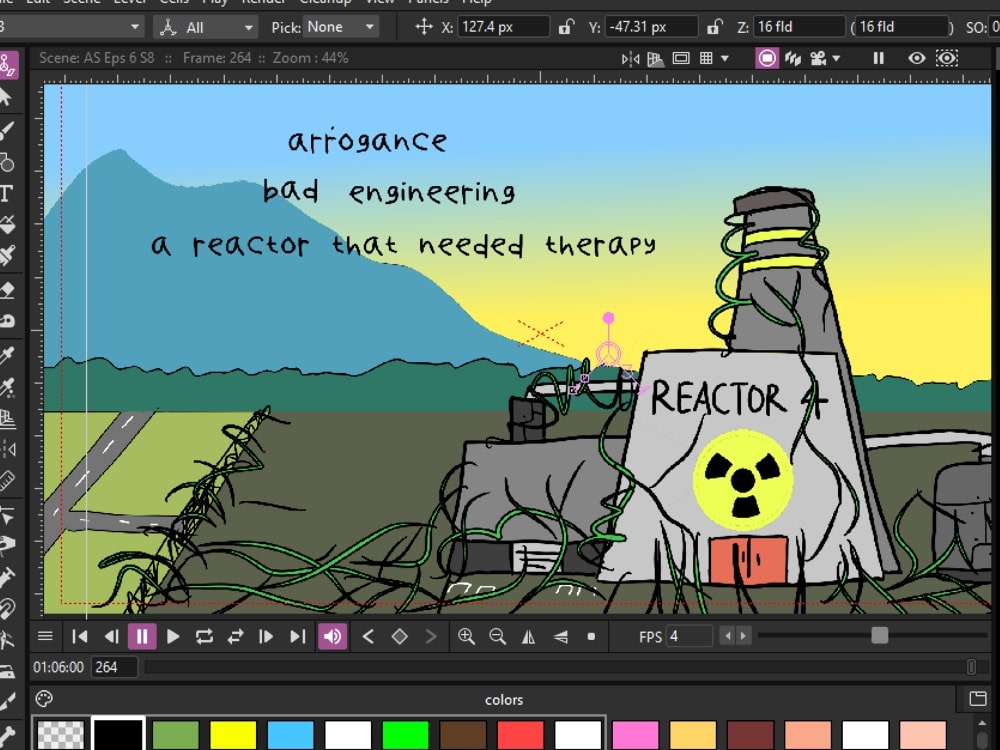Jump to the last frame

(297, 636)
